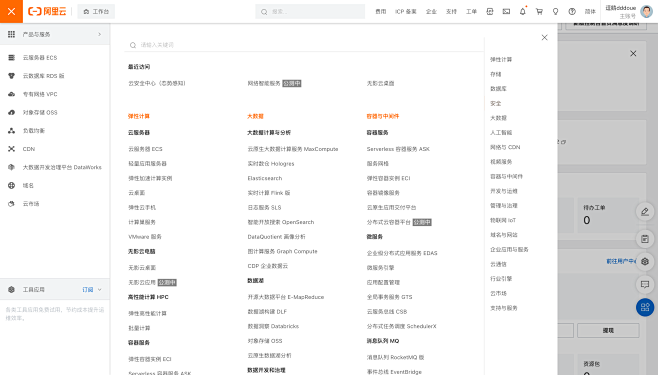Open the 支持 top menu
Image resolution: width=658 pixels, height=375 pixels.
pos(452,12)
